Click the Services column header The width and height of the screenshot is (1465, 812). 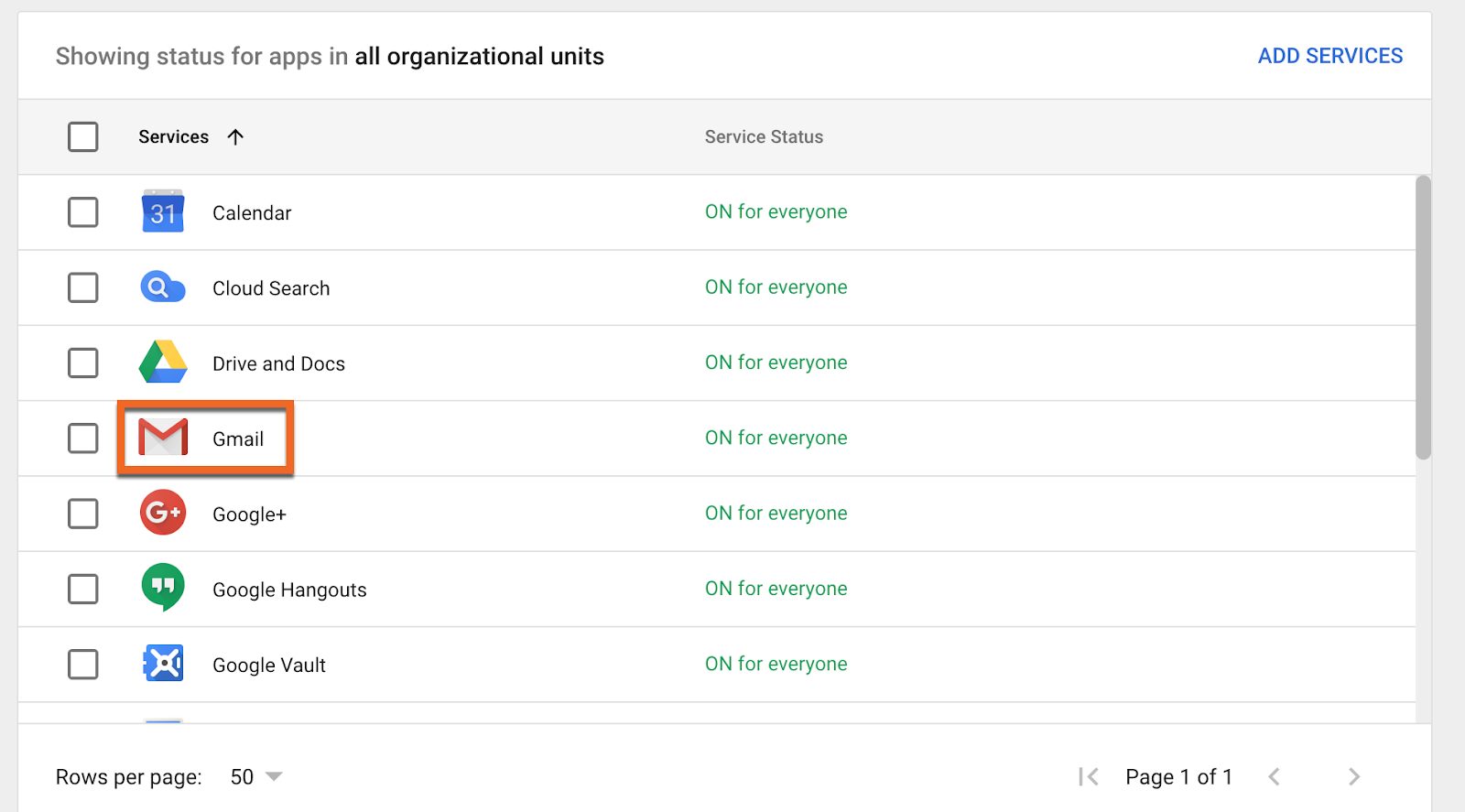click(174, 136)
